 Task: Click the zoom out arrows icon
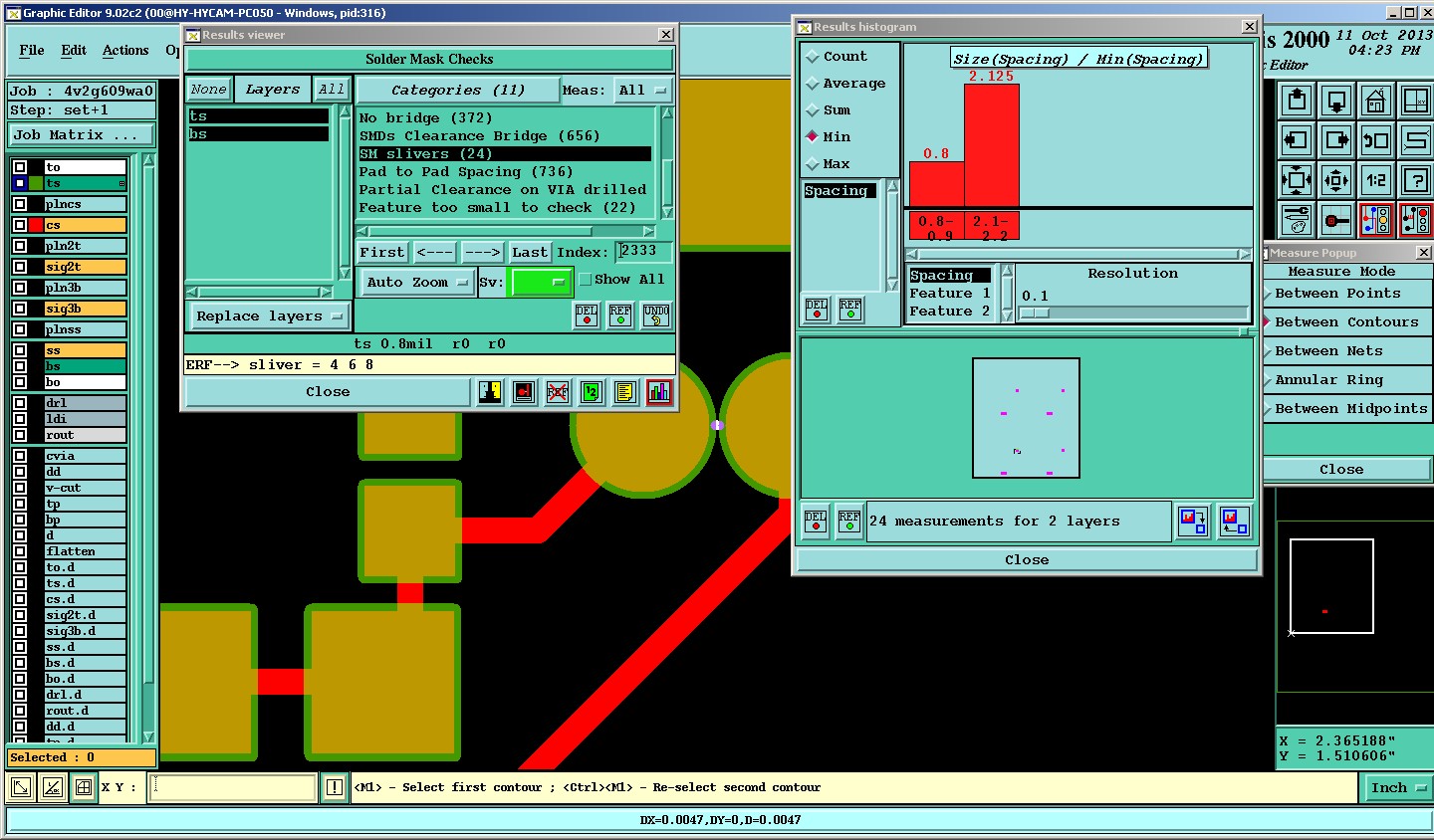1336,180
